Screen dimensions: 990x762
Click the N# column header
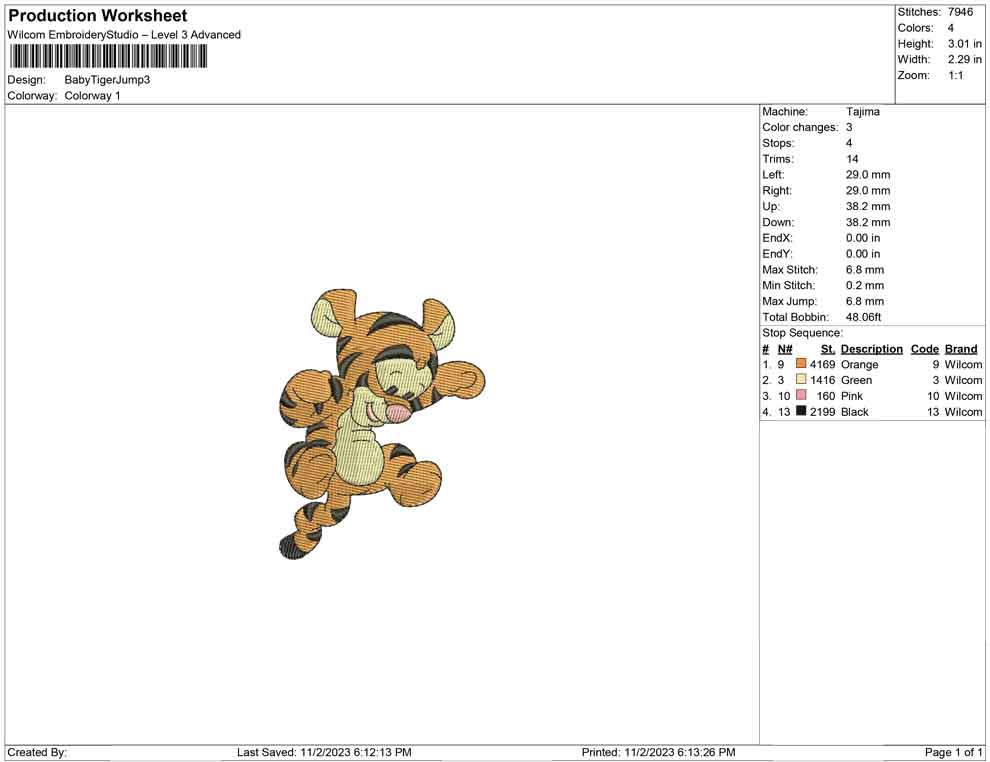[x=785, y=349]
